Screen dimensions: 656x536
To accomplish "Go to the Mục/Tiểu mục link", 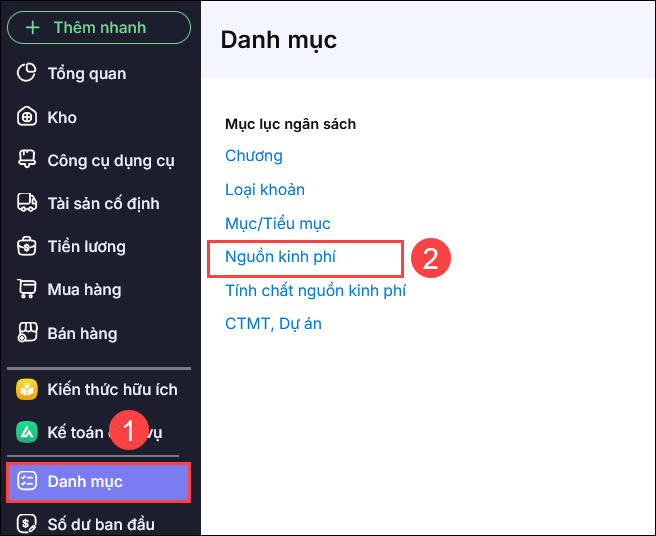I will [278, 224].
